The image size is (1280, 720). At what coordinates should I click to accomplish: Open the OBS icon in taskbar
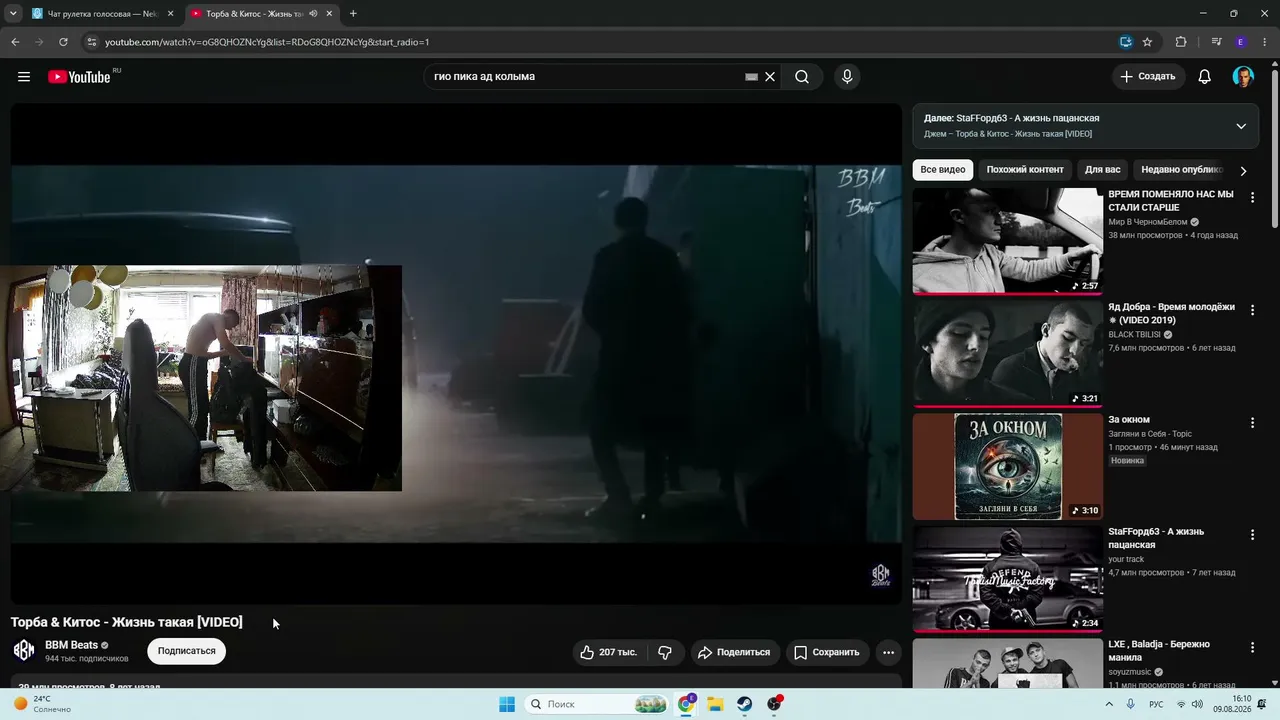pyautogui.click(x=774, y=704)
